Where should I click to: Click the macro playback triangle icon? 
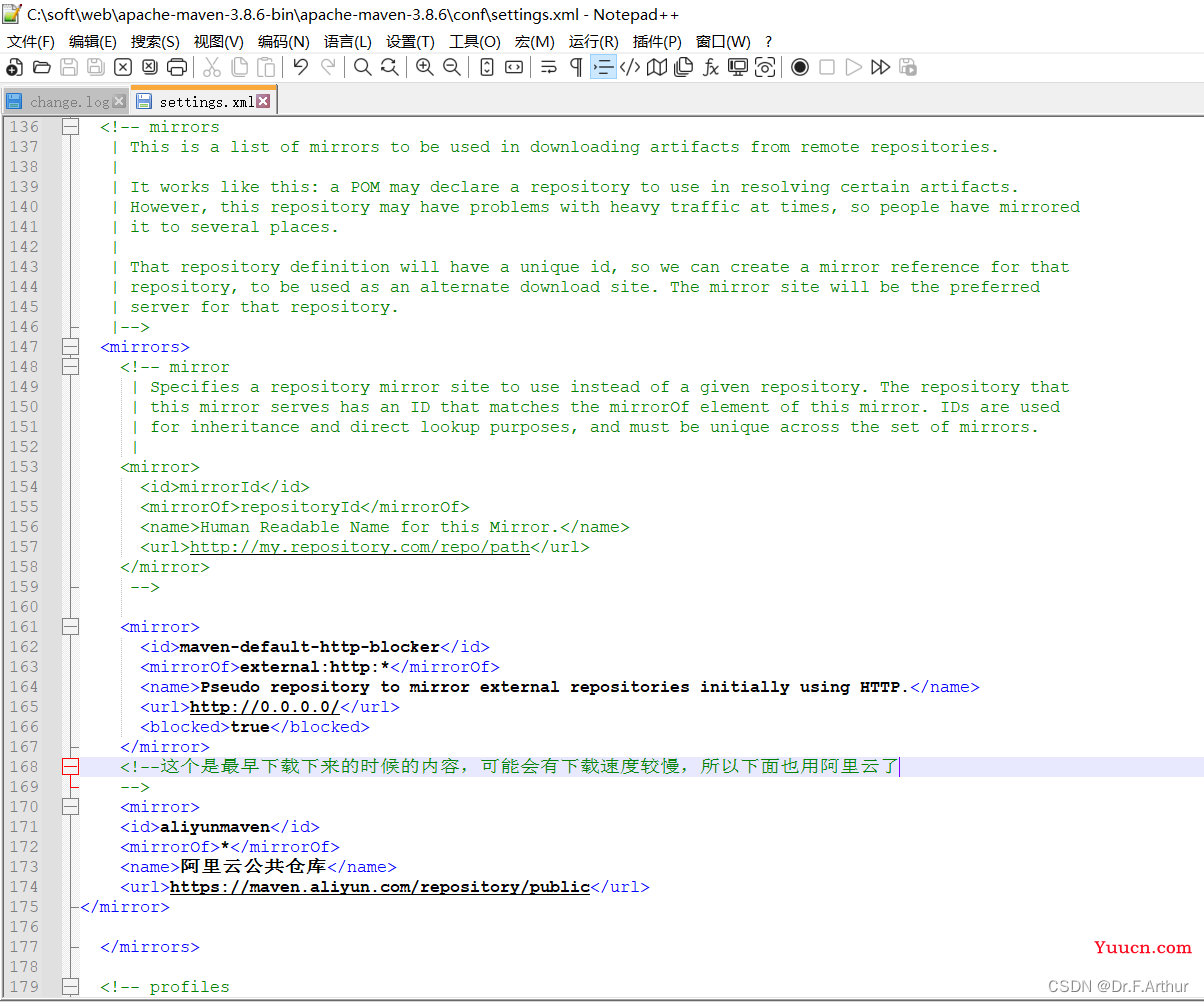click(x=853, y=67)
